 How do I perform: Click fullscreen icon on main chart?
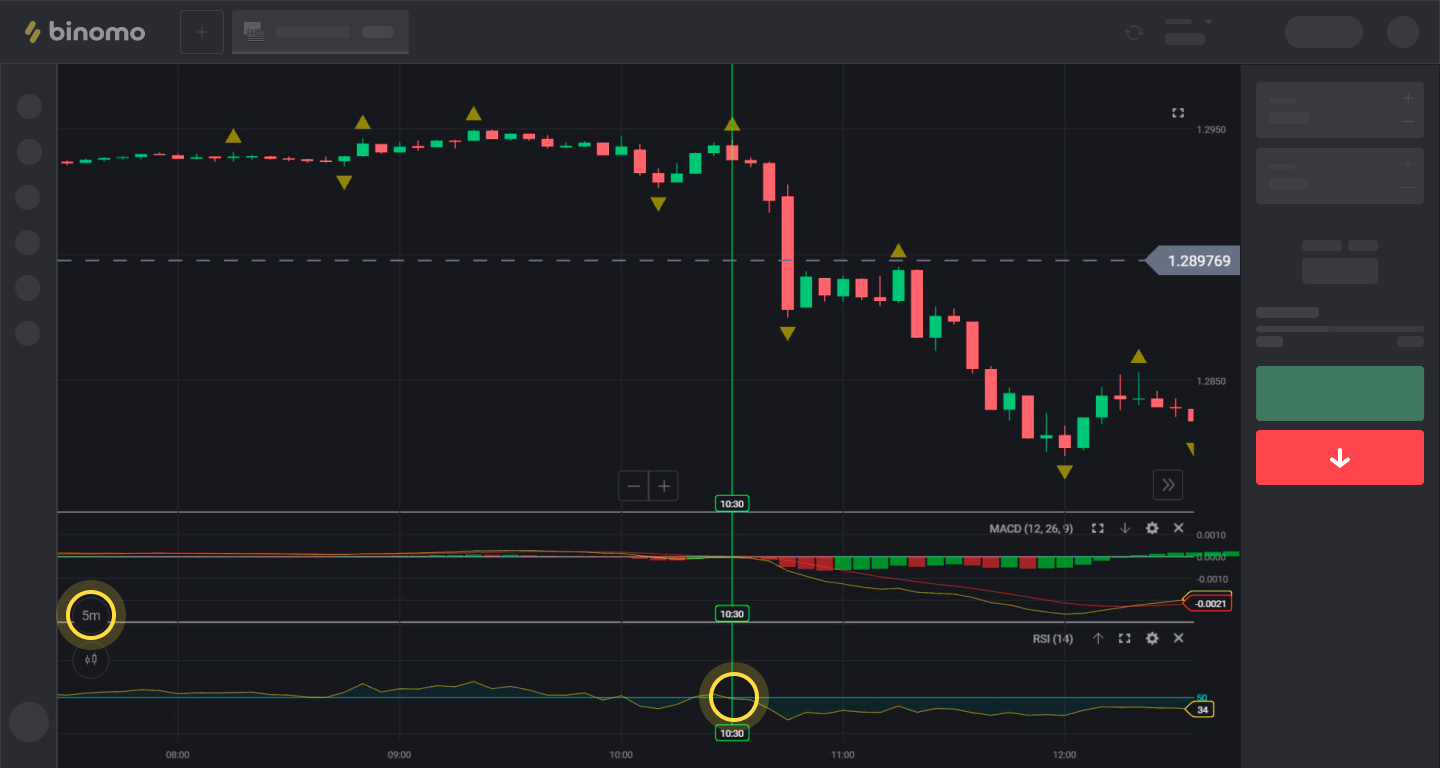1178,113
